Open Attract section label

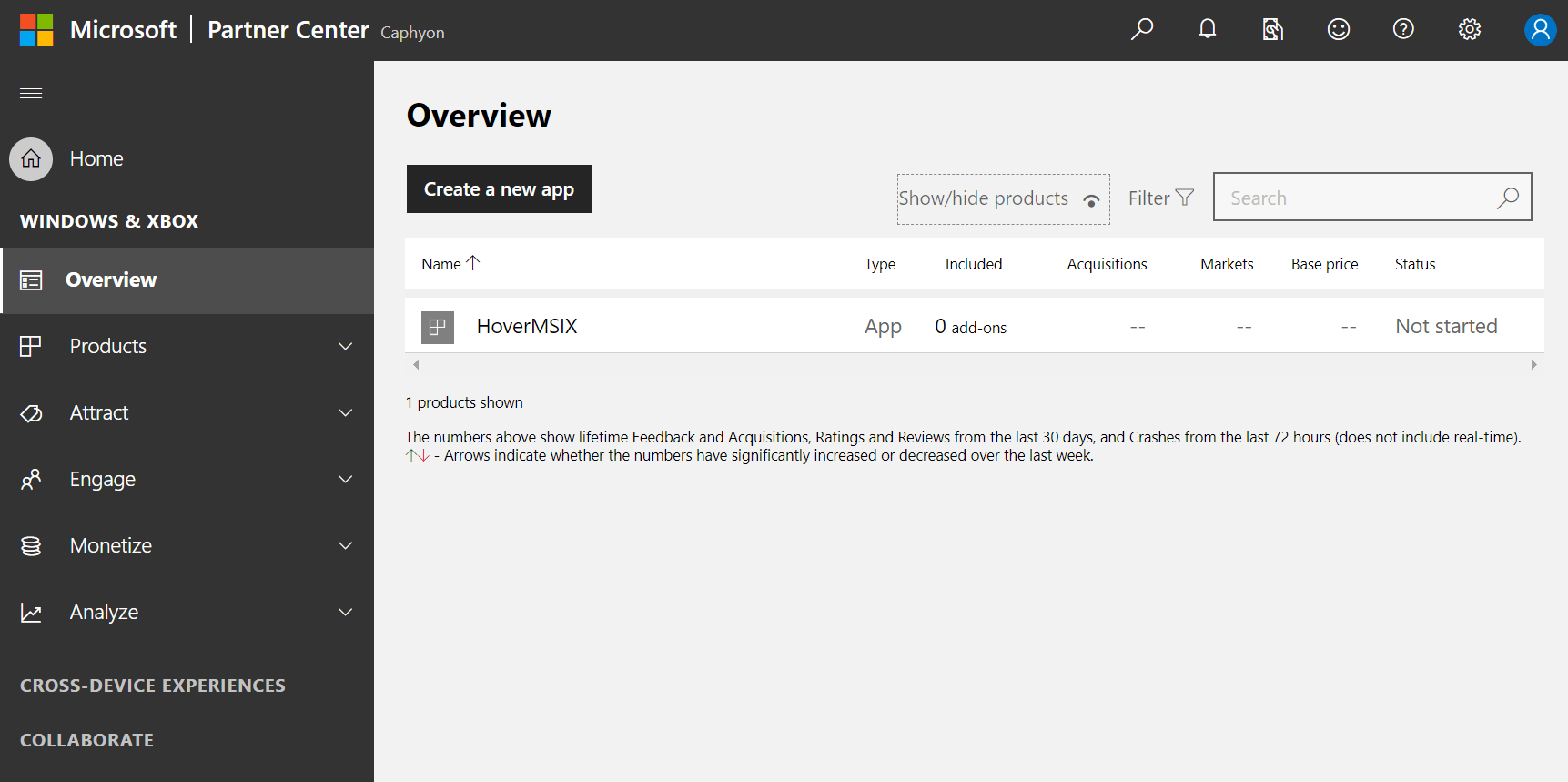[99, 412]
